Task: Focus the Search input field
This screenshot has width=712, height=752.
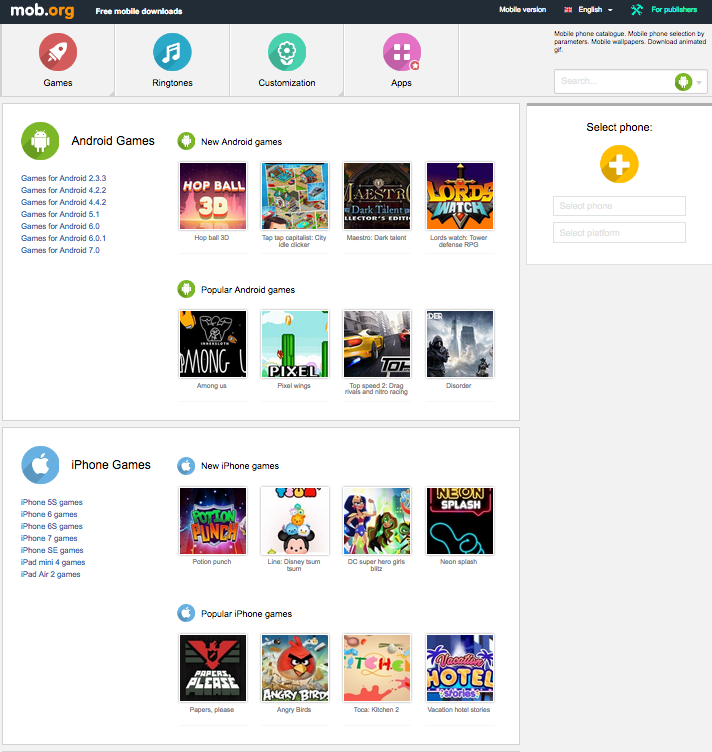Action: pos(614,81)
